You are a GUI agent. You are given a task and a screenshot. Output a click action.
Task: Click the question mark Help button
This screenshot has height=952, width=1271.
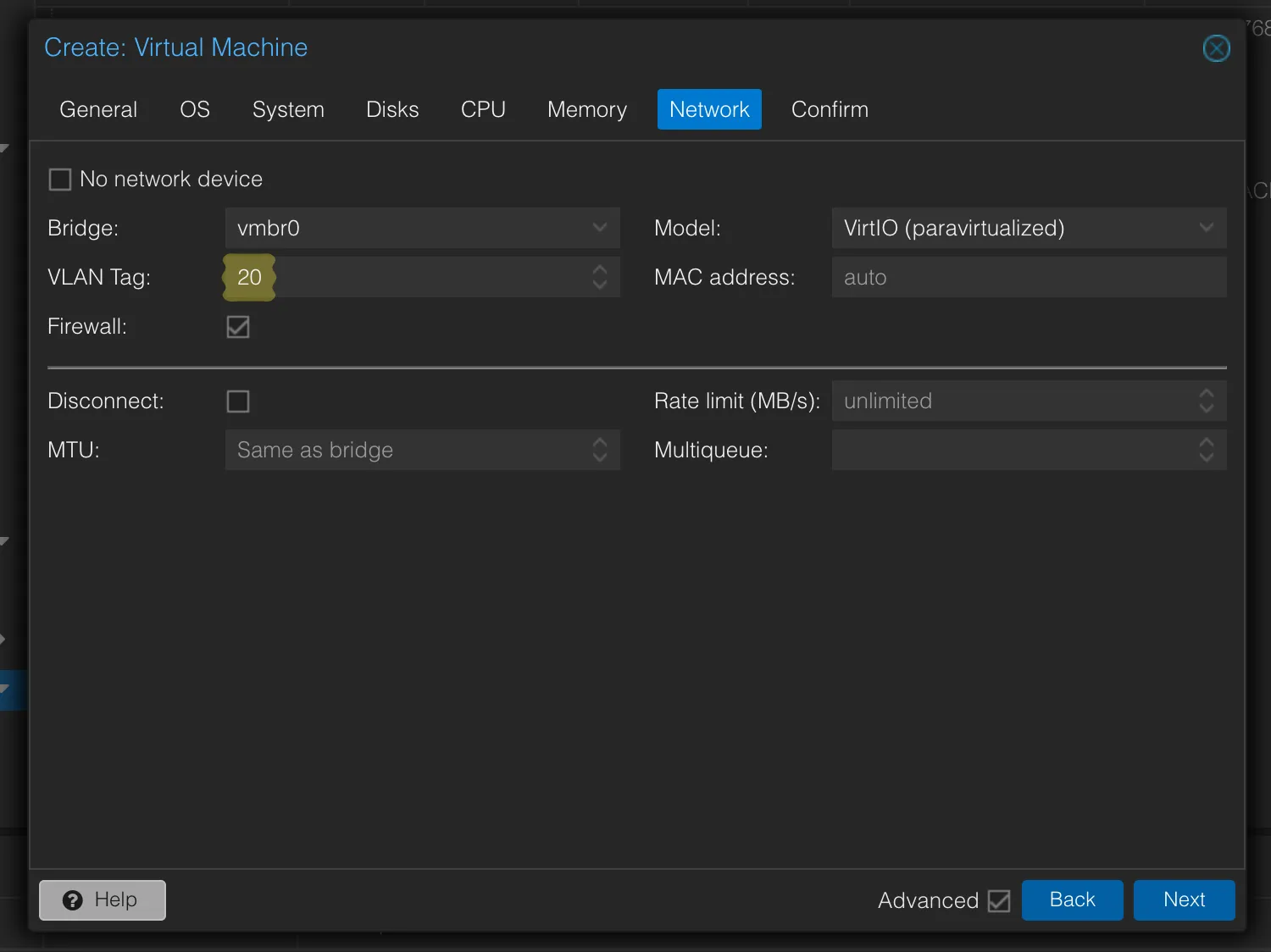[x=103, y=899]
